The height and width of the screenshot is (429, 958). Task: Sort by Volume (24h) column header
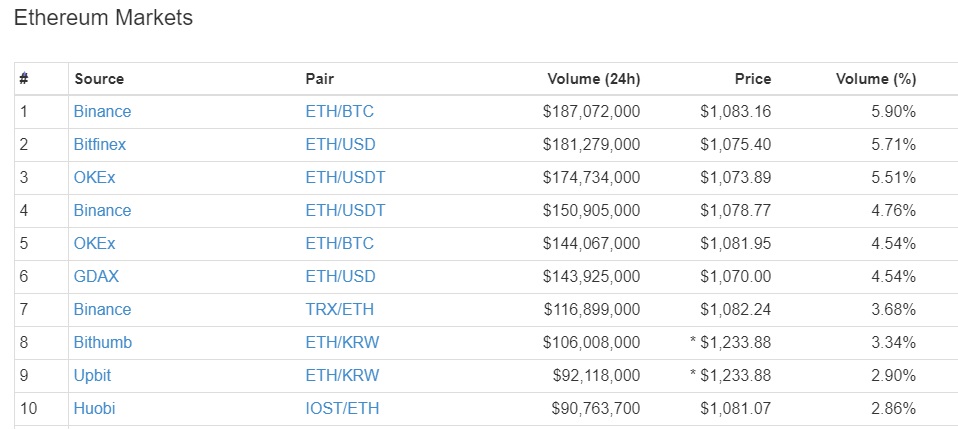coord(593,79)
